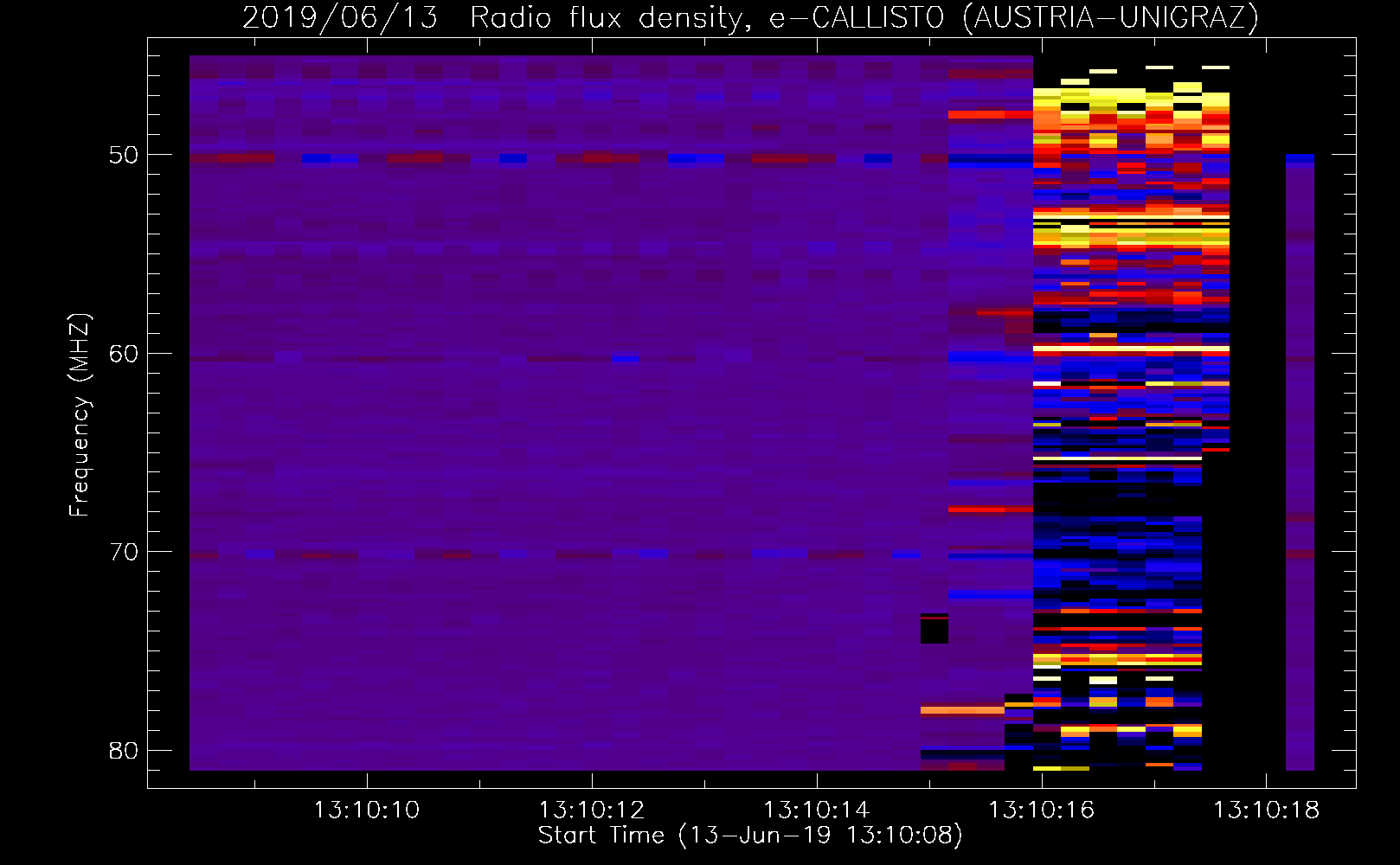Click the 50 frequency tick label

click(x=124, y=155)
